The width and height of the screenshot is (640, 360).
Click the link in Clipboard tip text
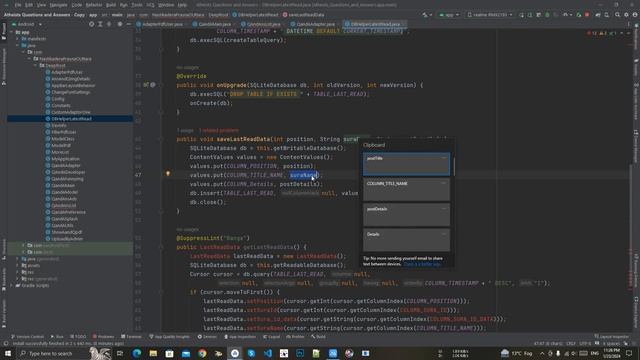(x=422, y=264)
